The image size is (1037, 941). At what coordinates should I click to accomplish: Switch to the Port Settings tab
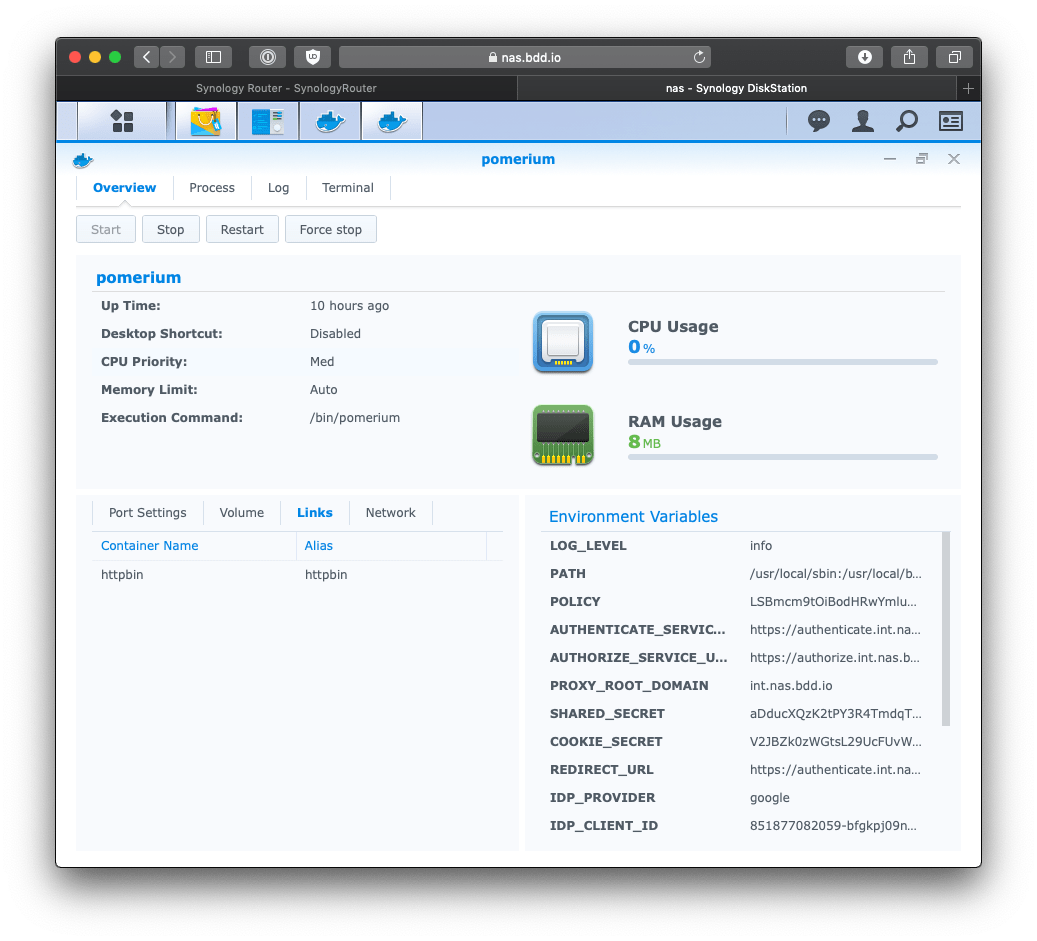pyautogui.click(x=147, y=512)
